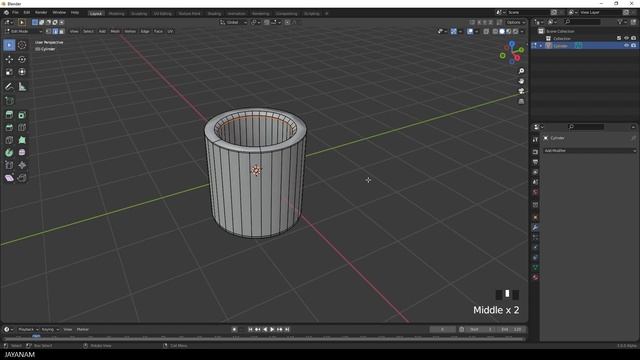Activate the Spin tool

[9, 153]
